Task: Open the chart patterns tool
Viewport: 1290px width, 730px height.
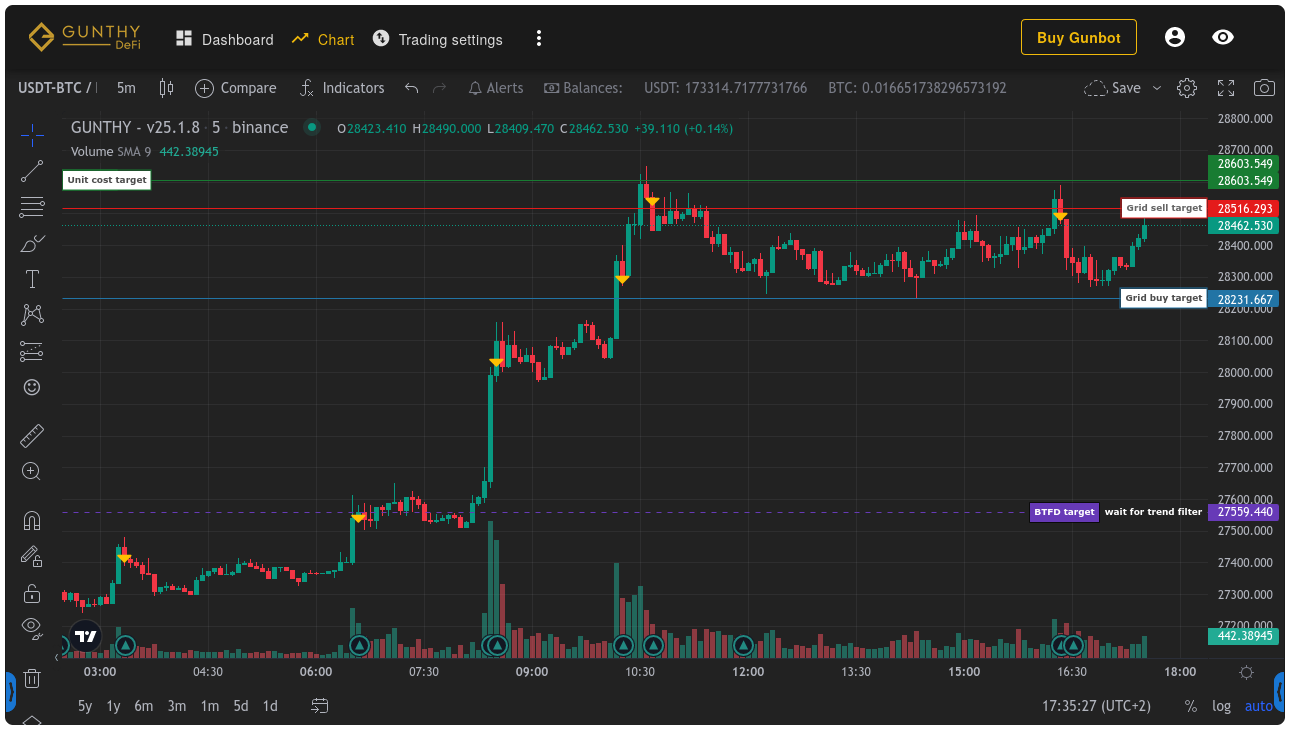Action: coord(32,315)
